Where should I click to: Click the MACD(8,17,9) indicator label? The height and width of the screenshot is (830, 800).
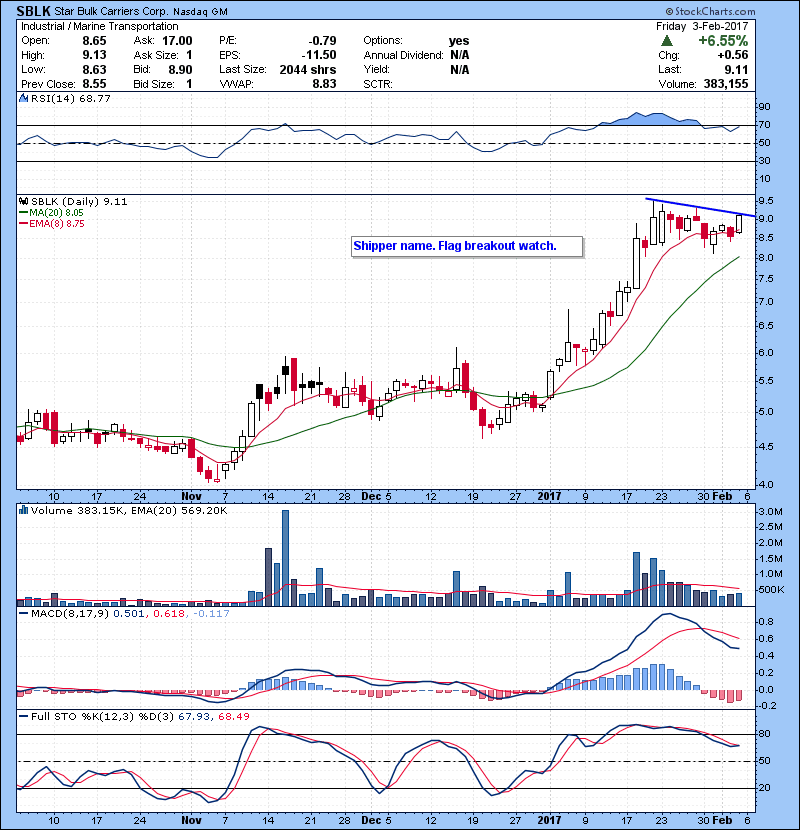pos(70,613)
